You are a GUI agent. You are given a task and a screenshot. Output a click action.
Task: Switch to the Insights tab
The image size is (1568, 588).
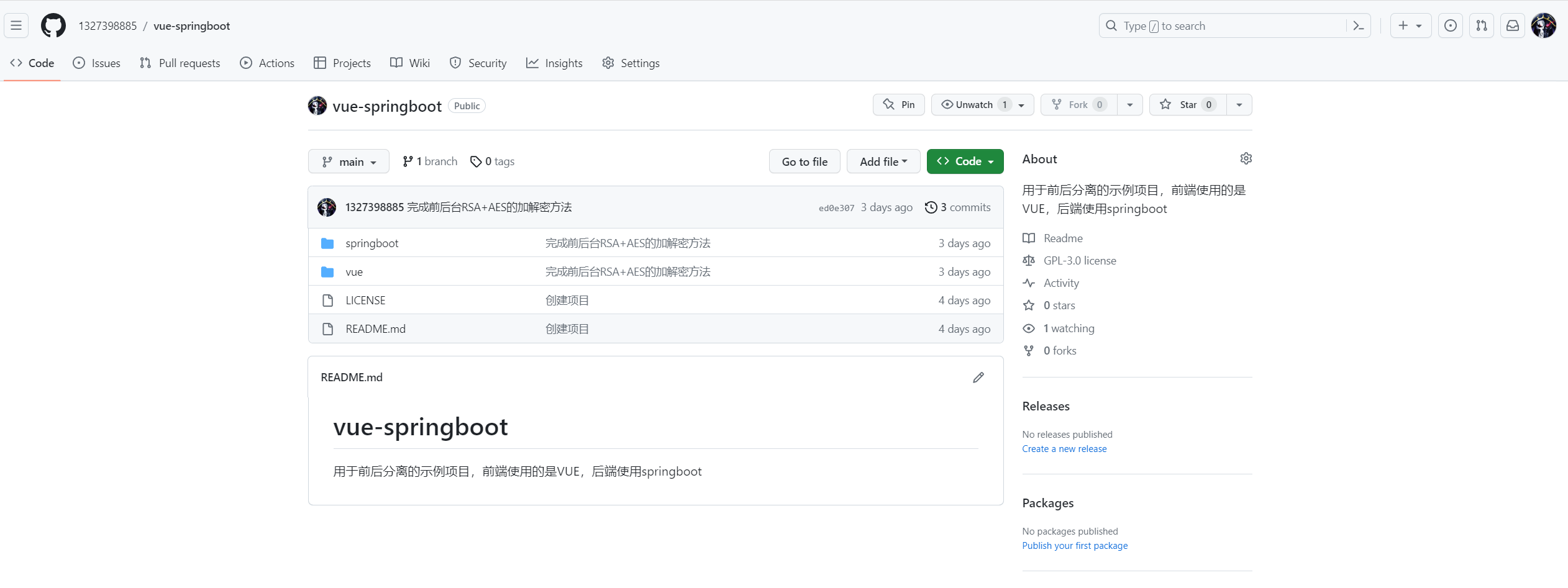[554, 63]
